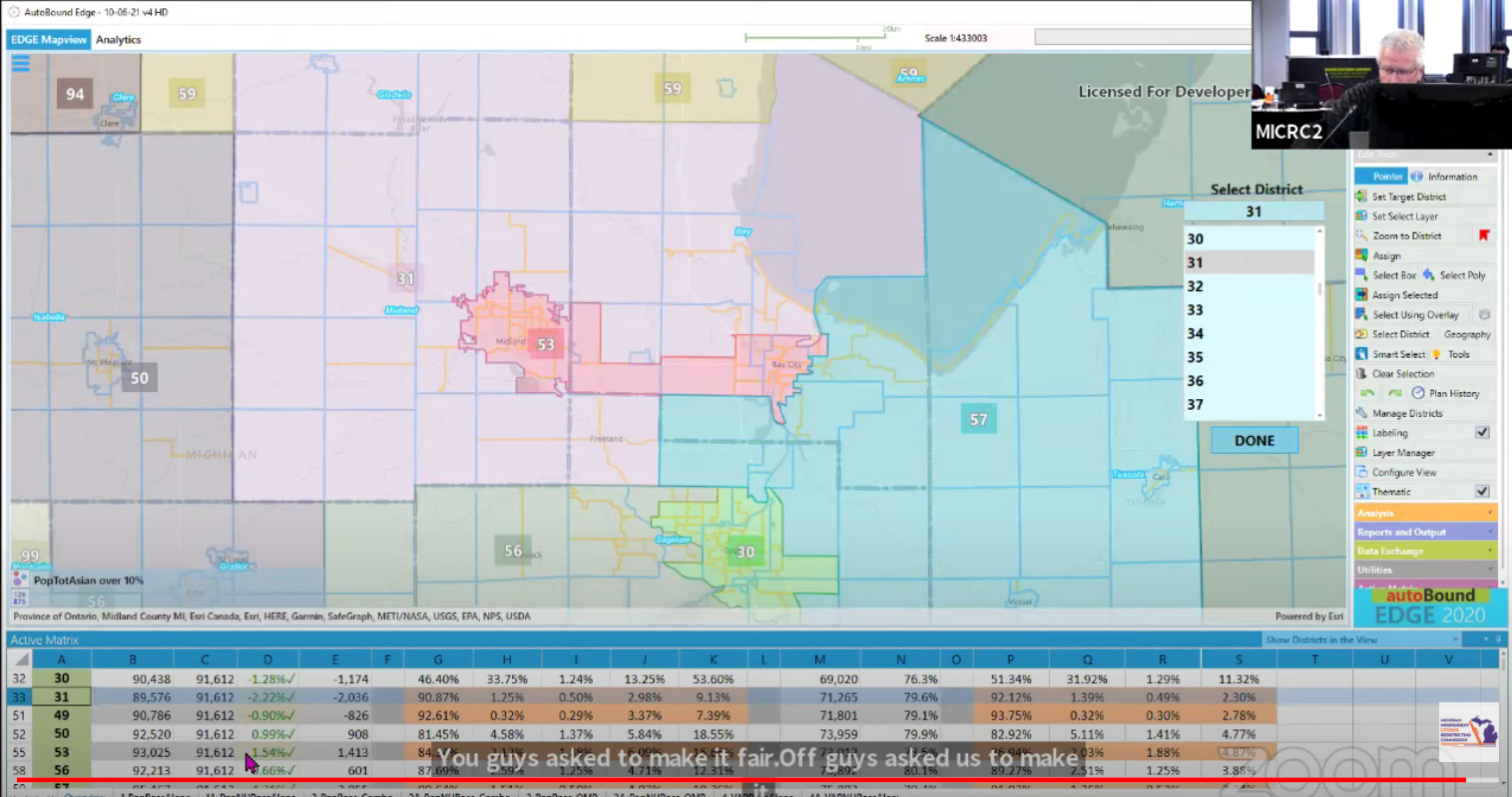Open the lightbulb Tools option
This screenshot has height=797, width=1512.
coord(1451,354)
